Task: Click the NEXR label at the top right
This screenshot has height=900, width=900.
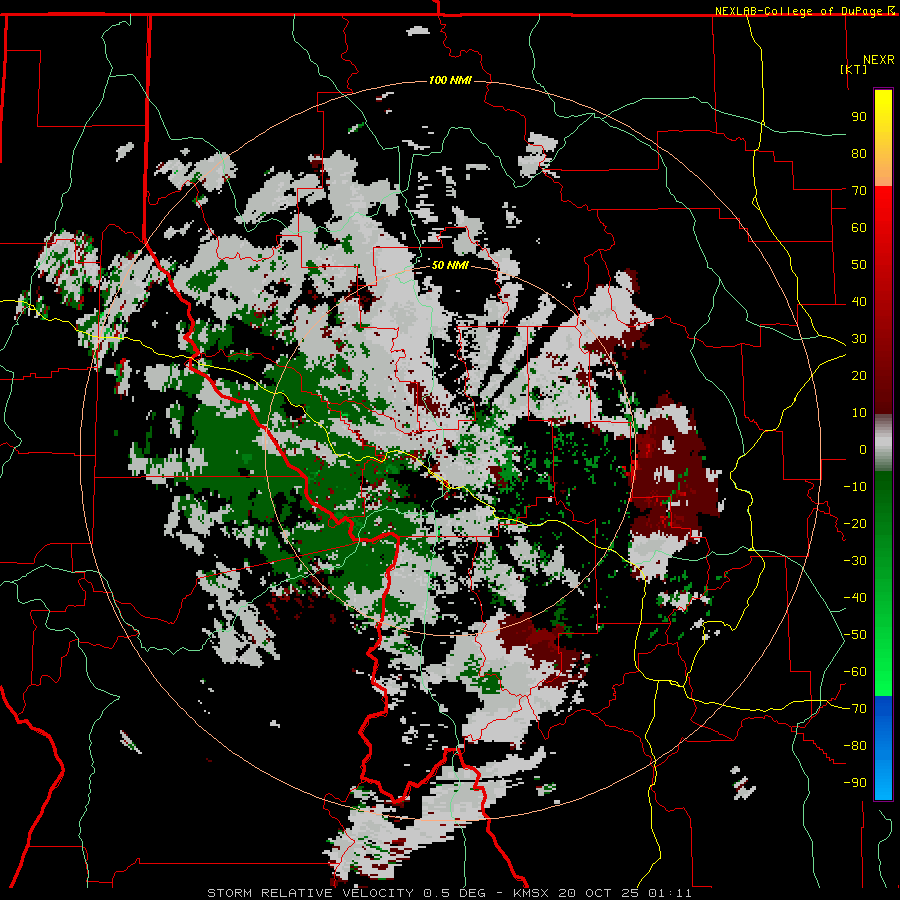Action: point(879,60)
